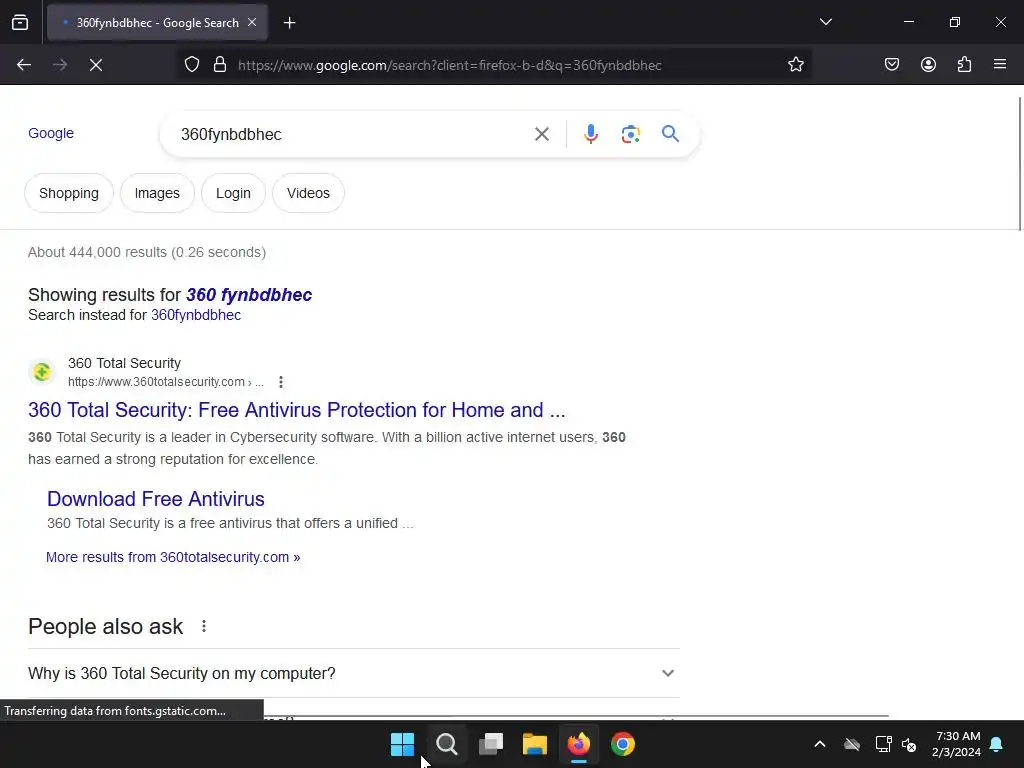Viewport: 1024px width, 768px height.
Task: Open a new tab with plus button
Action: pyautogui.click(x=289, y=23)
